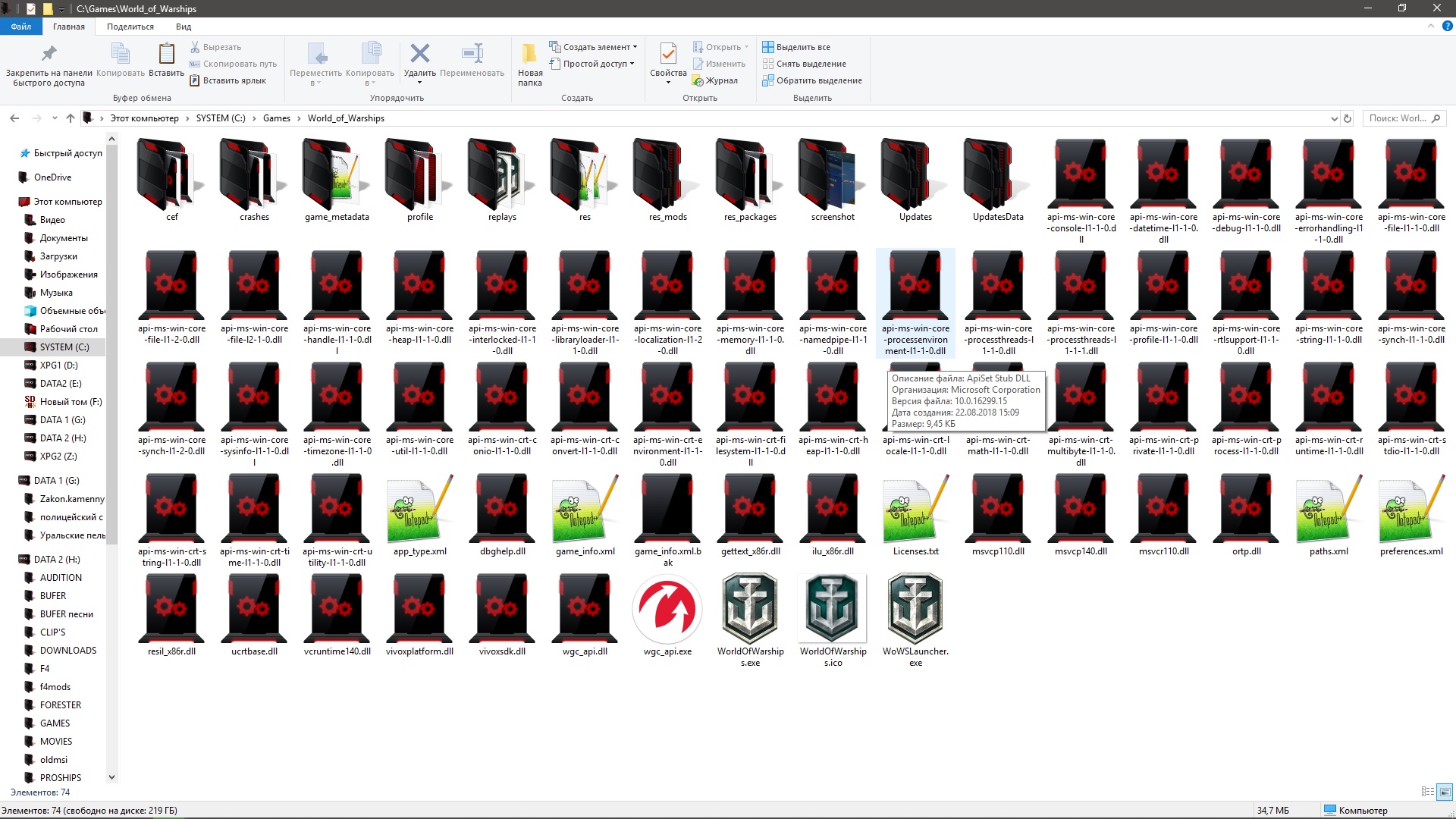Switch to large icons view in status bar
The image size is (1456, 819).
[1445, 792]
